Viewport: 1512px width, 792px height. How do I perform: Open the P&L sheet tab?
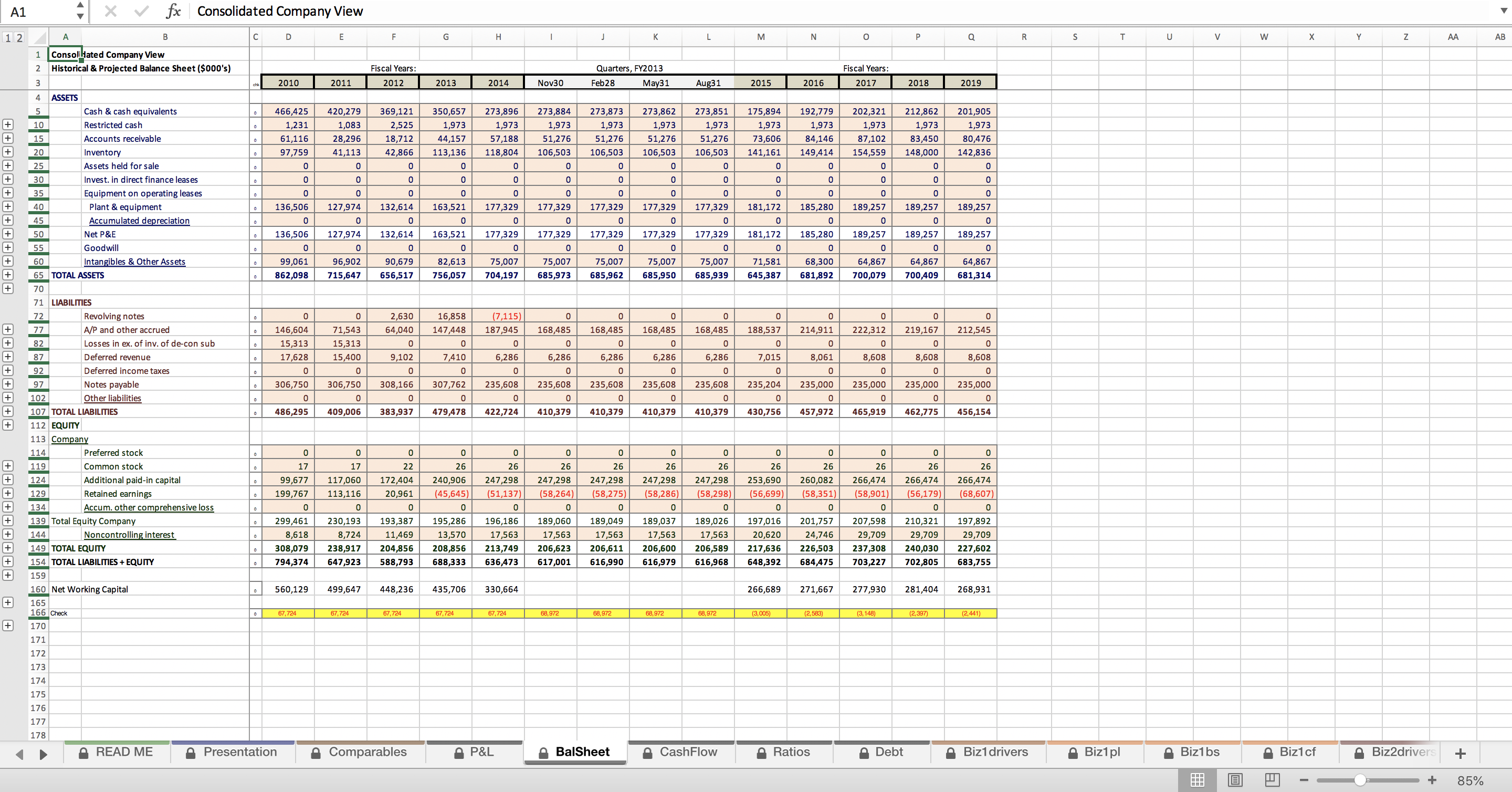(x=474, y=752)
